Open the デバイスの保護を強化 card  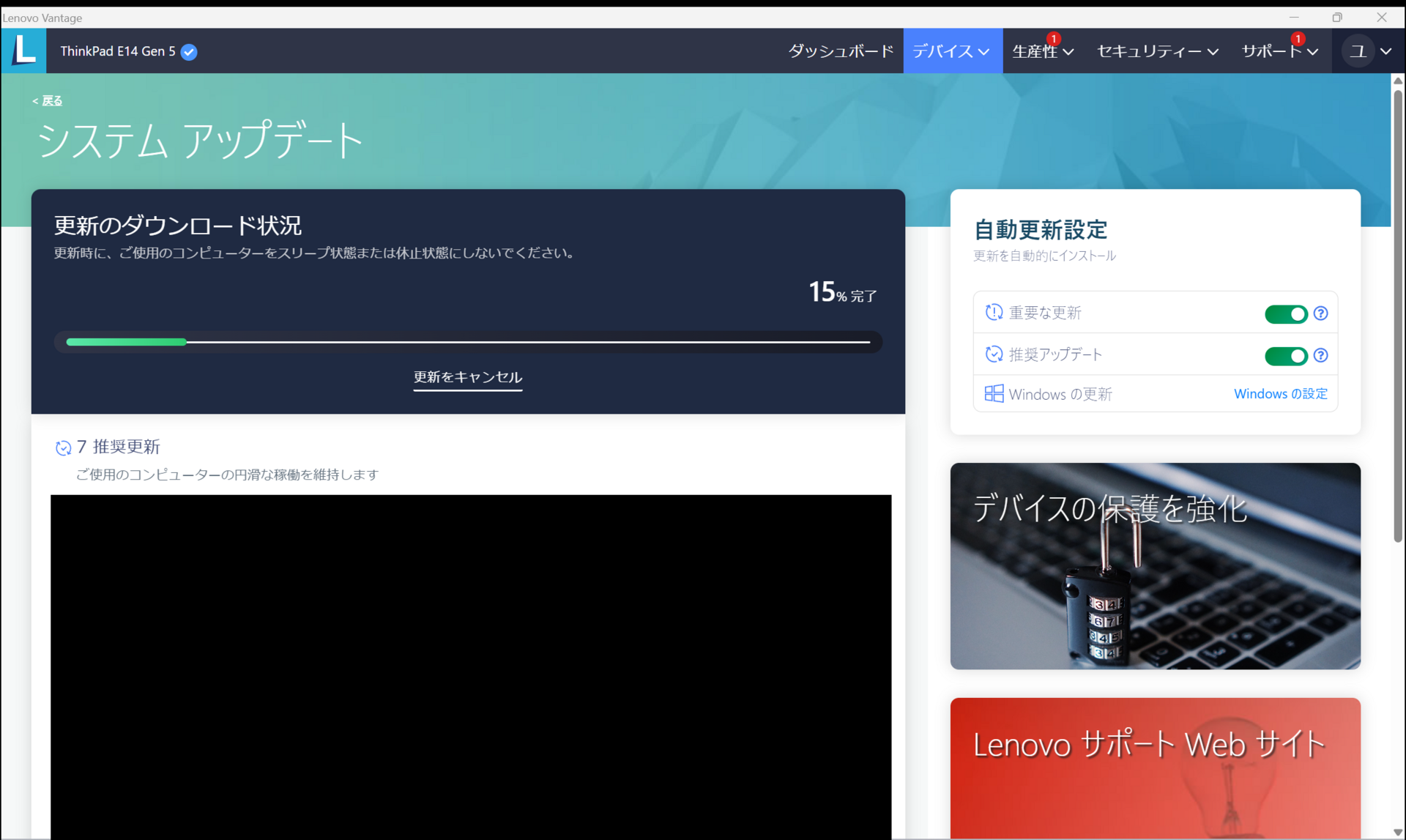1155,566
